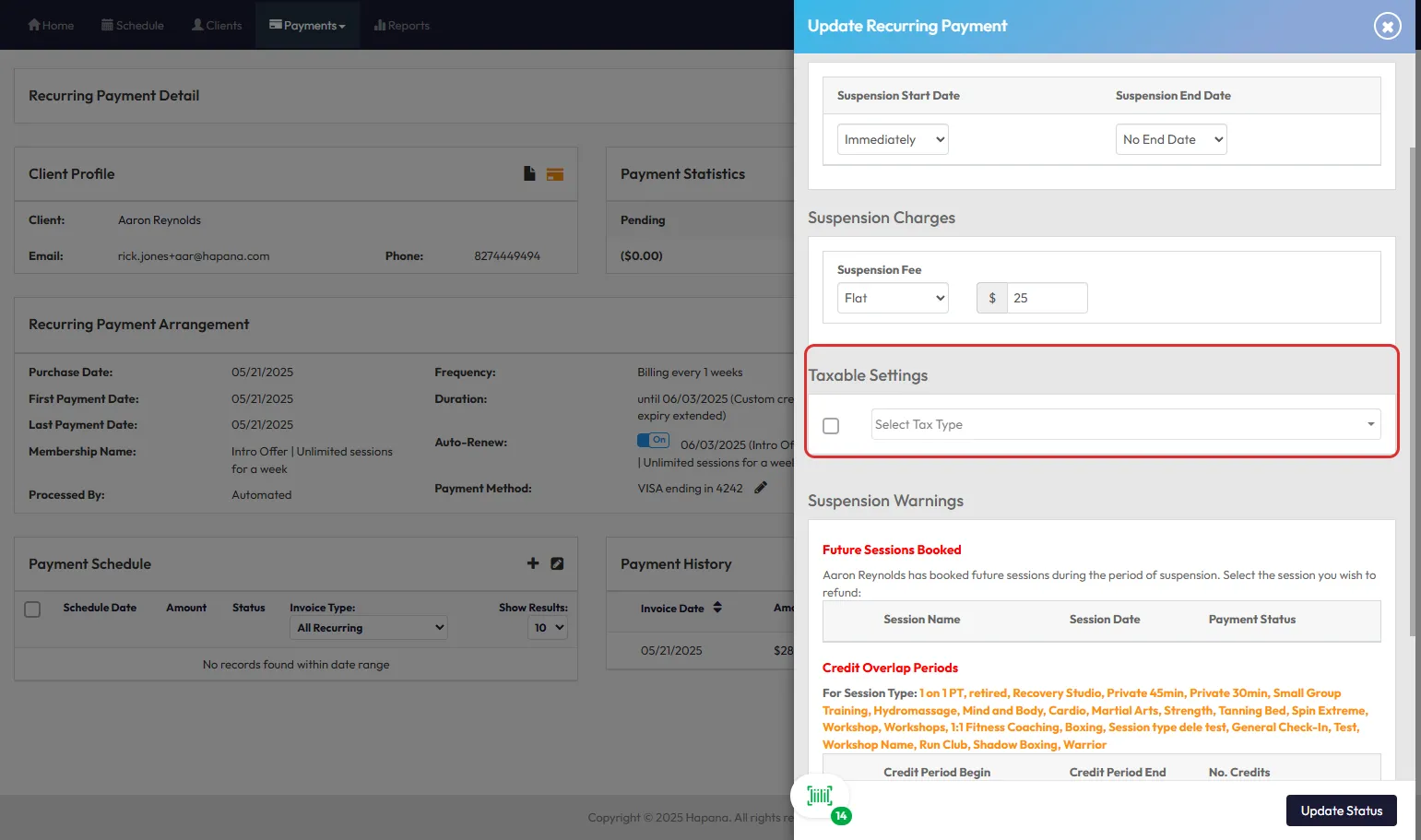This screenshot has height=840, width=1421.
Task: Open the Payments menu
Action: point(307,25)
